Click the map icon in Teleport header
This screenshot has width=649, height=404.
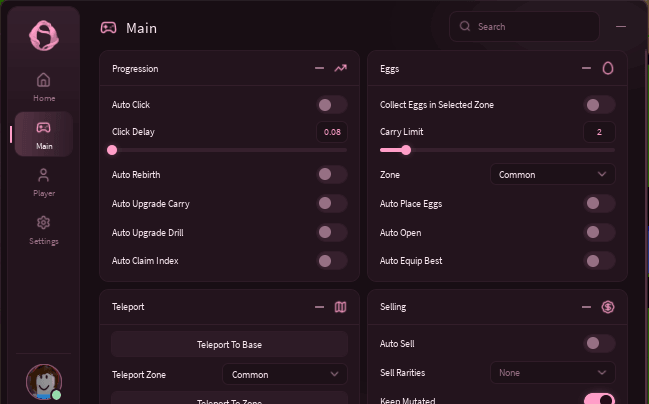[340, 307]
